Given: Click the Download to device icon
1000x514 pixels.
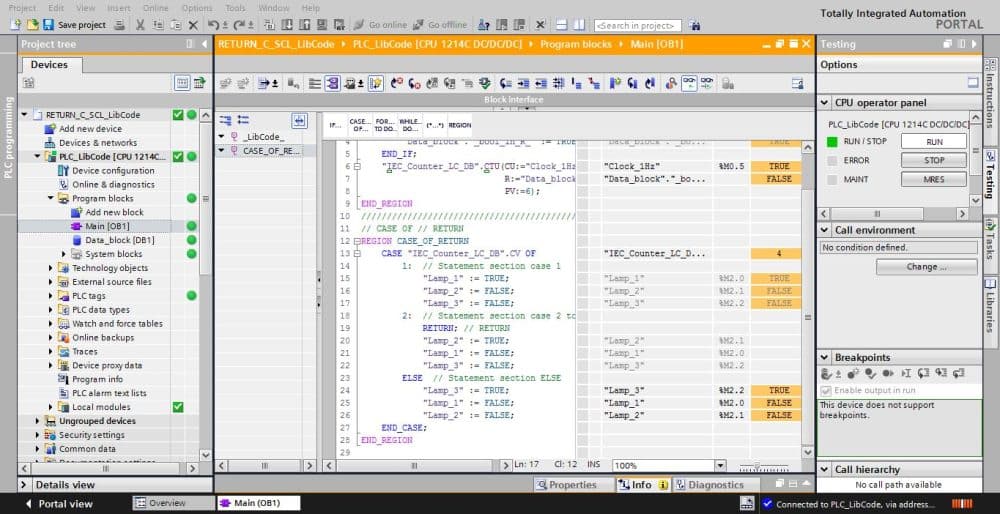Looking at the screenshot, I should [x=287, y=25].
